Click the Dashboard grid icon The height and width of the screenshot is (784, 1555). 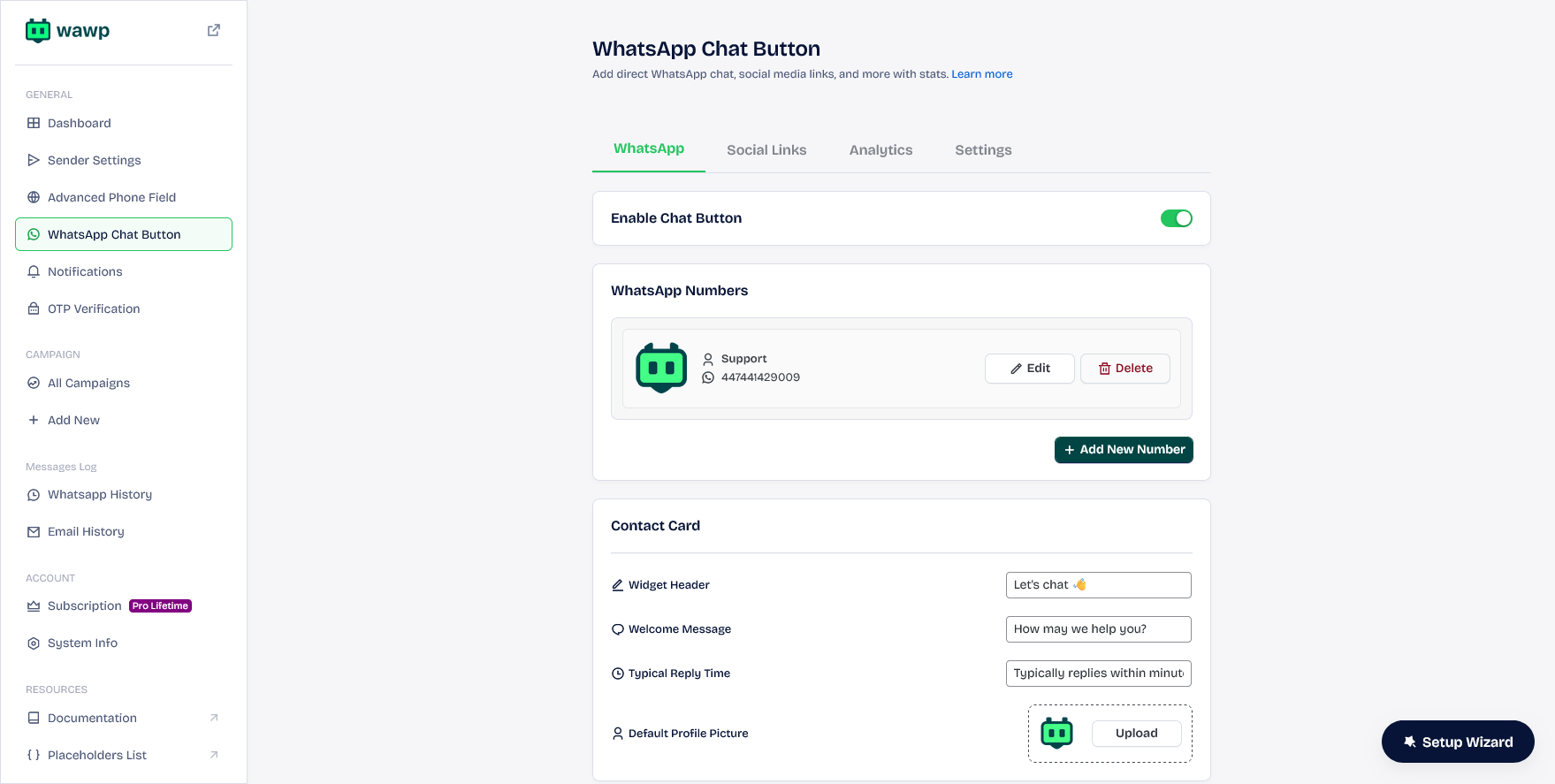(x=34, y=123)
